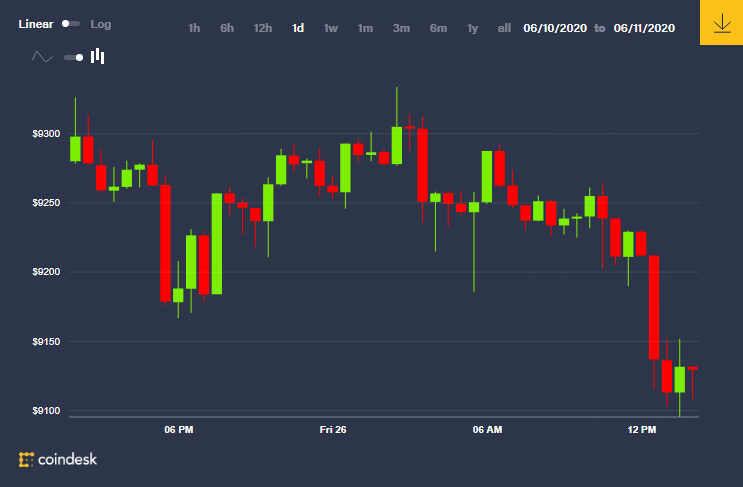The image size is (743, 487).
Task: Toggle Linear/Log scale switch
Action: 71,24
